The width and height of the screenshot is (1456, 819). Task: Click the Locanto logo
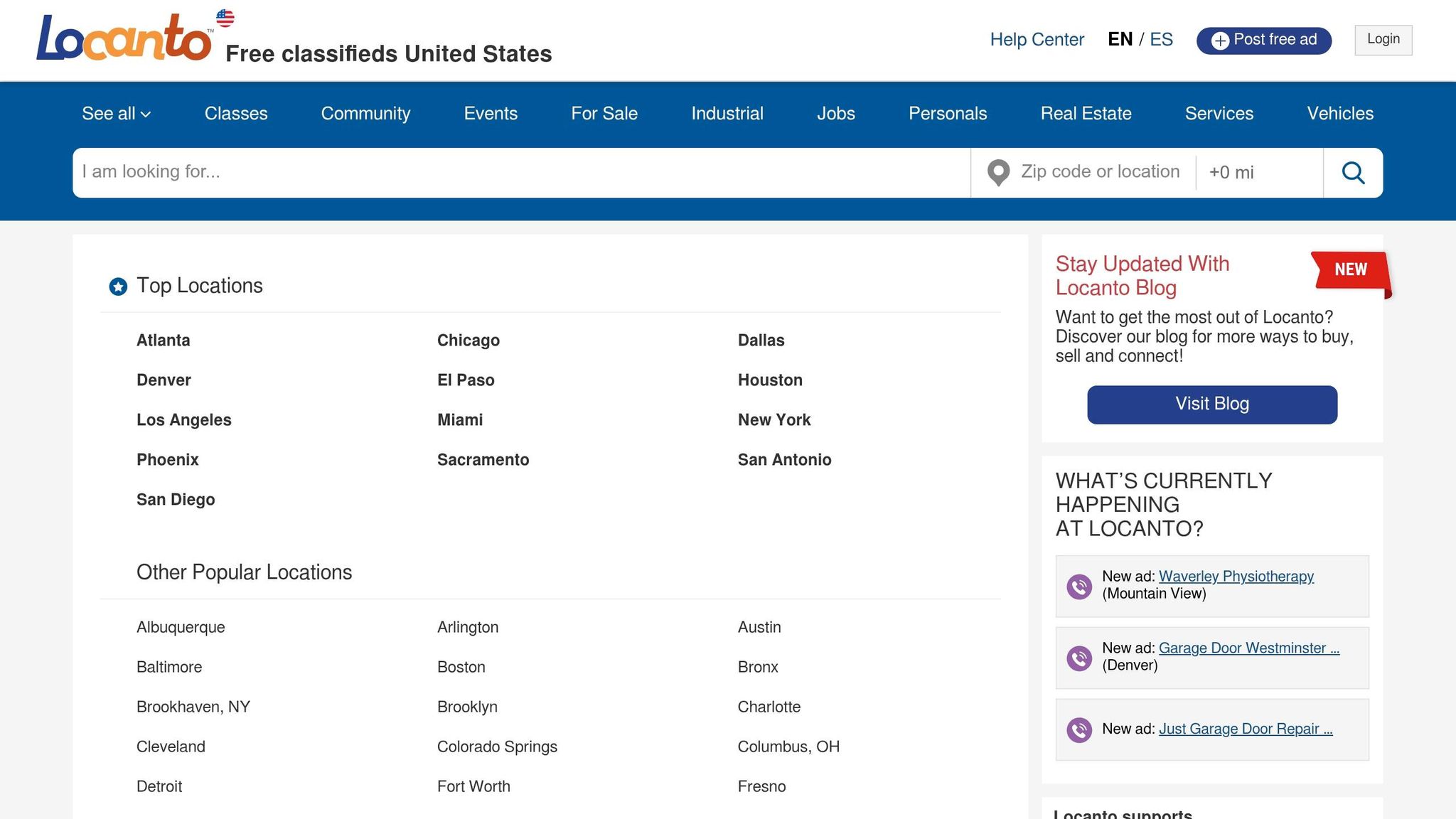click(x=124, y=38)
